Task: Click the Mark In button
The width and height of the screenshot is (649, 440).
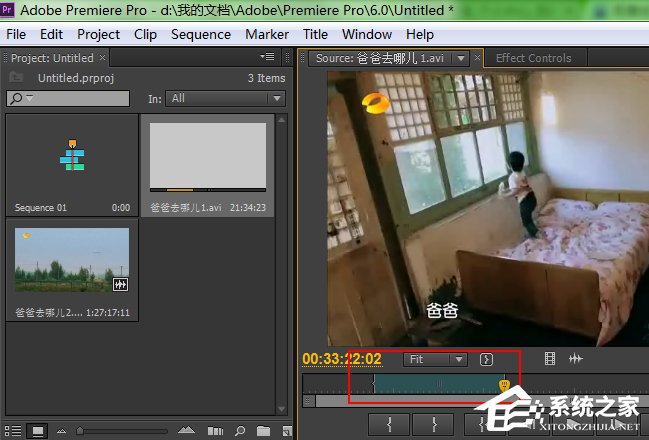Action: tap(389, 425)
